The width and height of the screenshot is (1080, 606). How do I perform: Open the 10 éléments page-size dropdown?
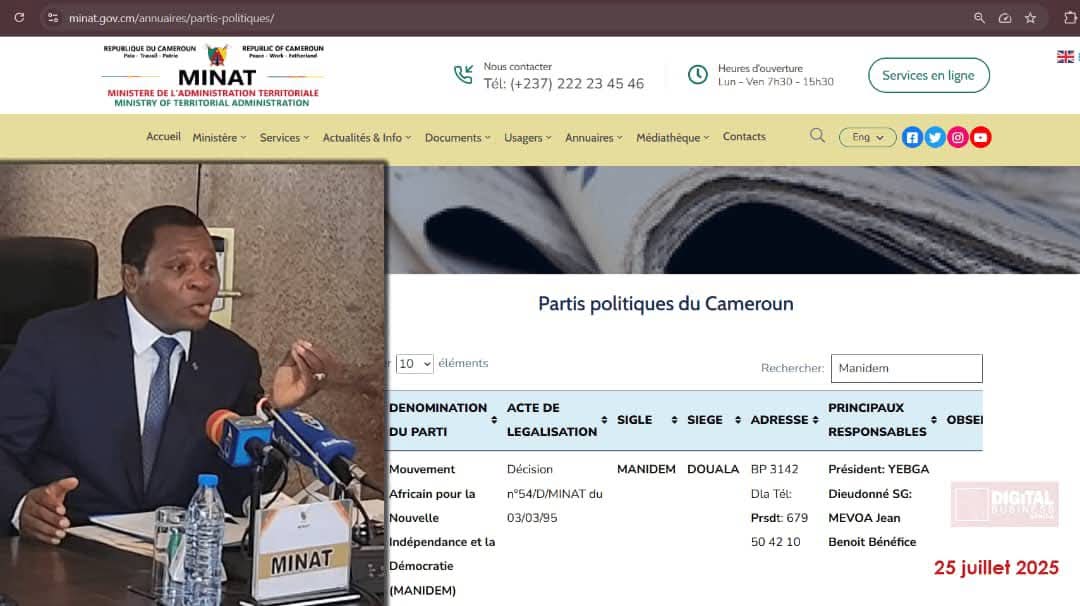click(x=415, y=364)
